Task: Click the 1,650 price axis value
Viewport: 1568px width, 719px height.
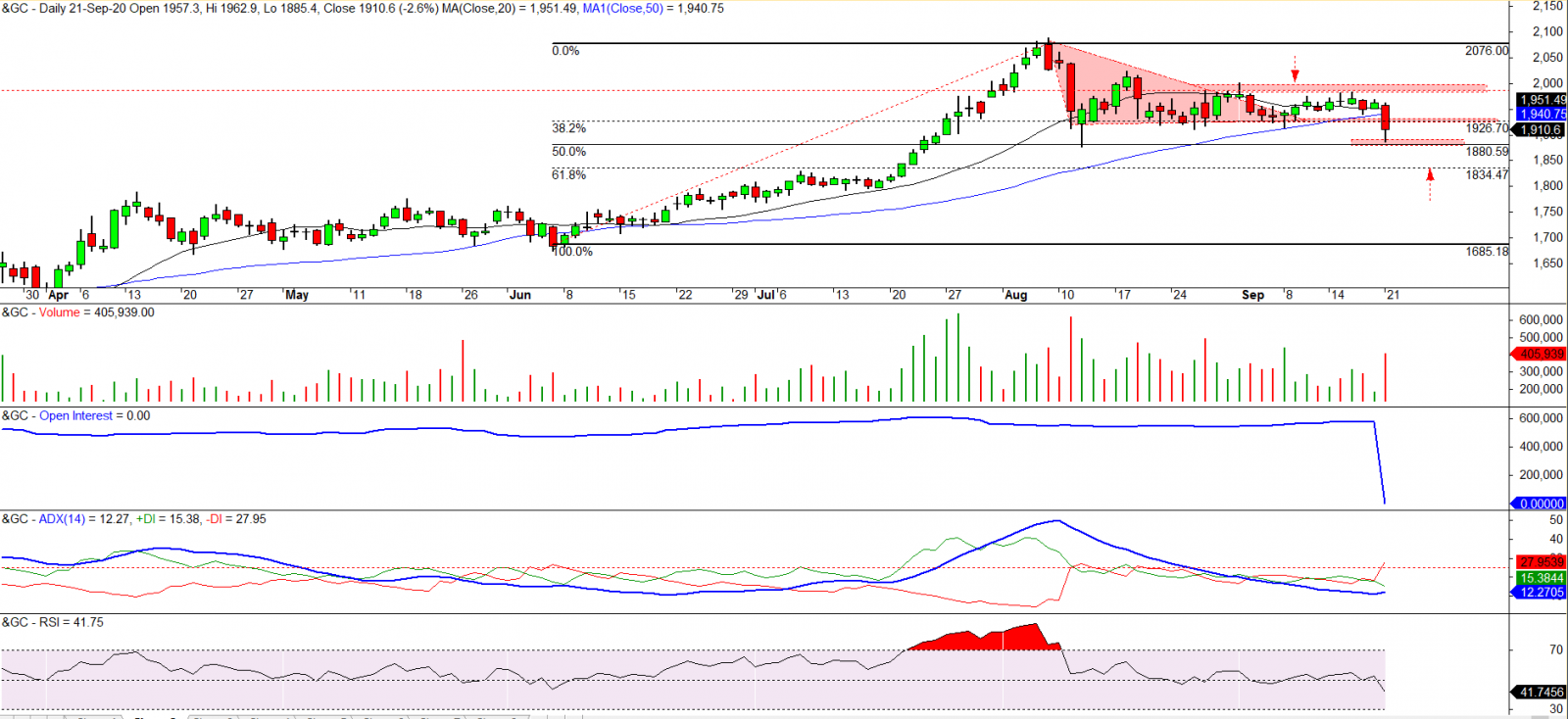Action: click(x=1547, y=264)
